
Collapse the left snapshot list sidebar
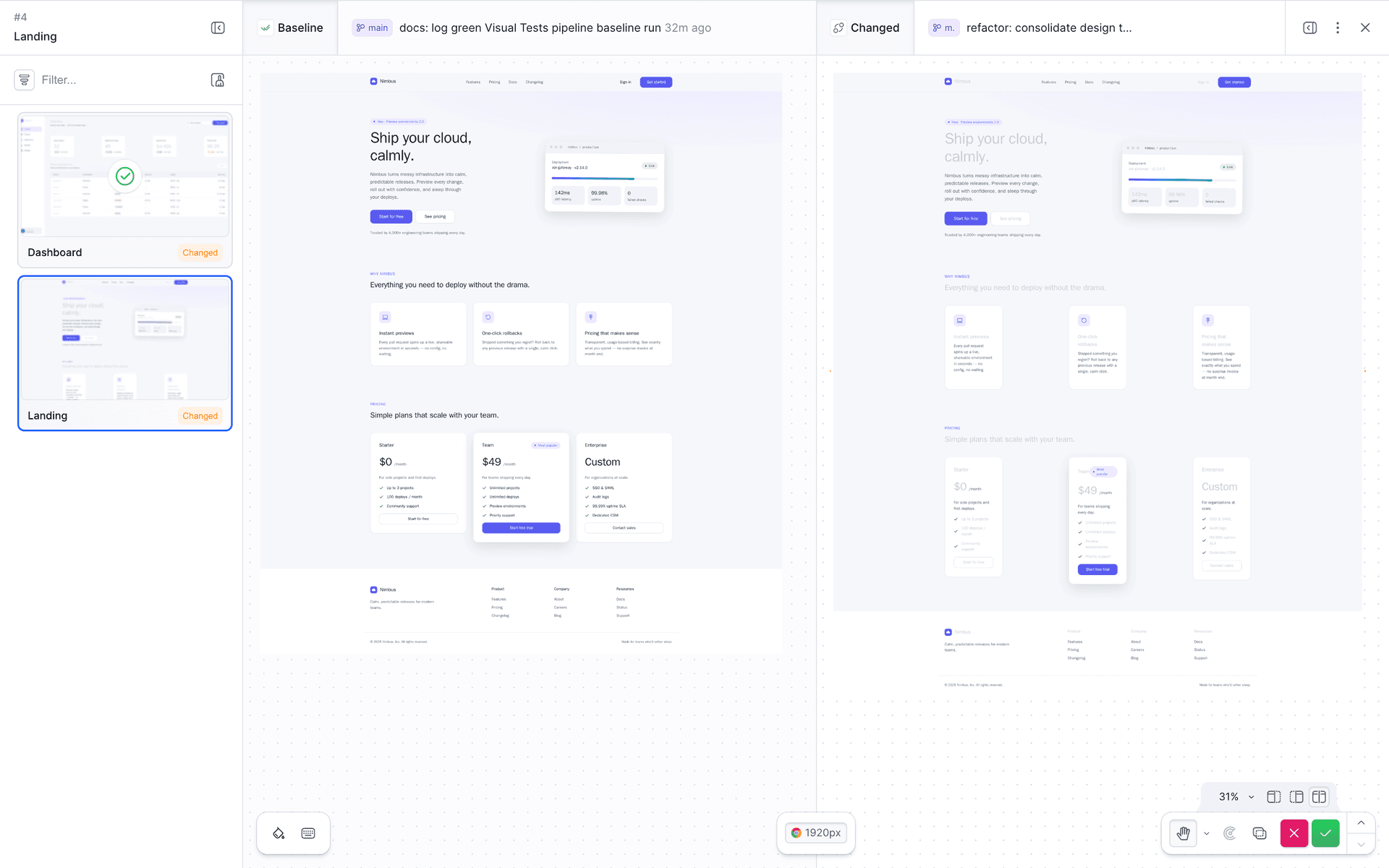click(x=218, y=27)
